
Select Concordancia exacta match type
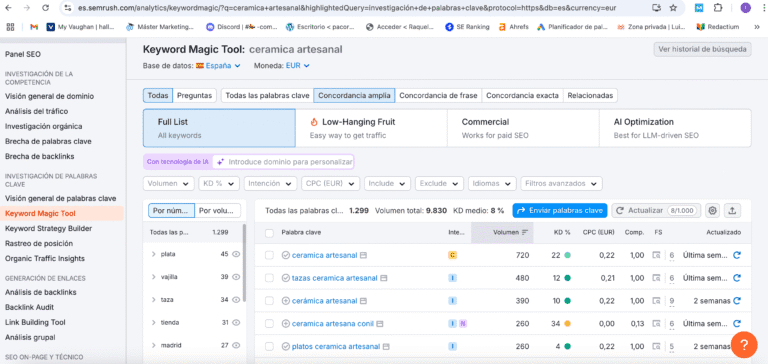[522, 96]
